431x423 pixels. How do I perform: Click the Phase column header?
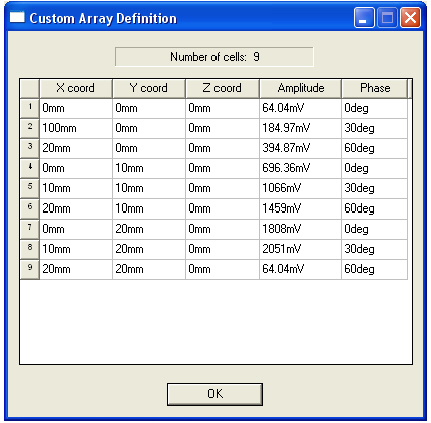[x=375, y=88]
